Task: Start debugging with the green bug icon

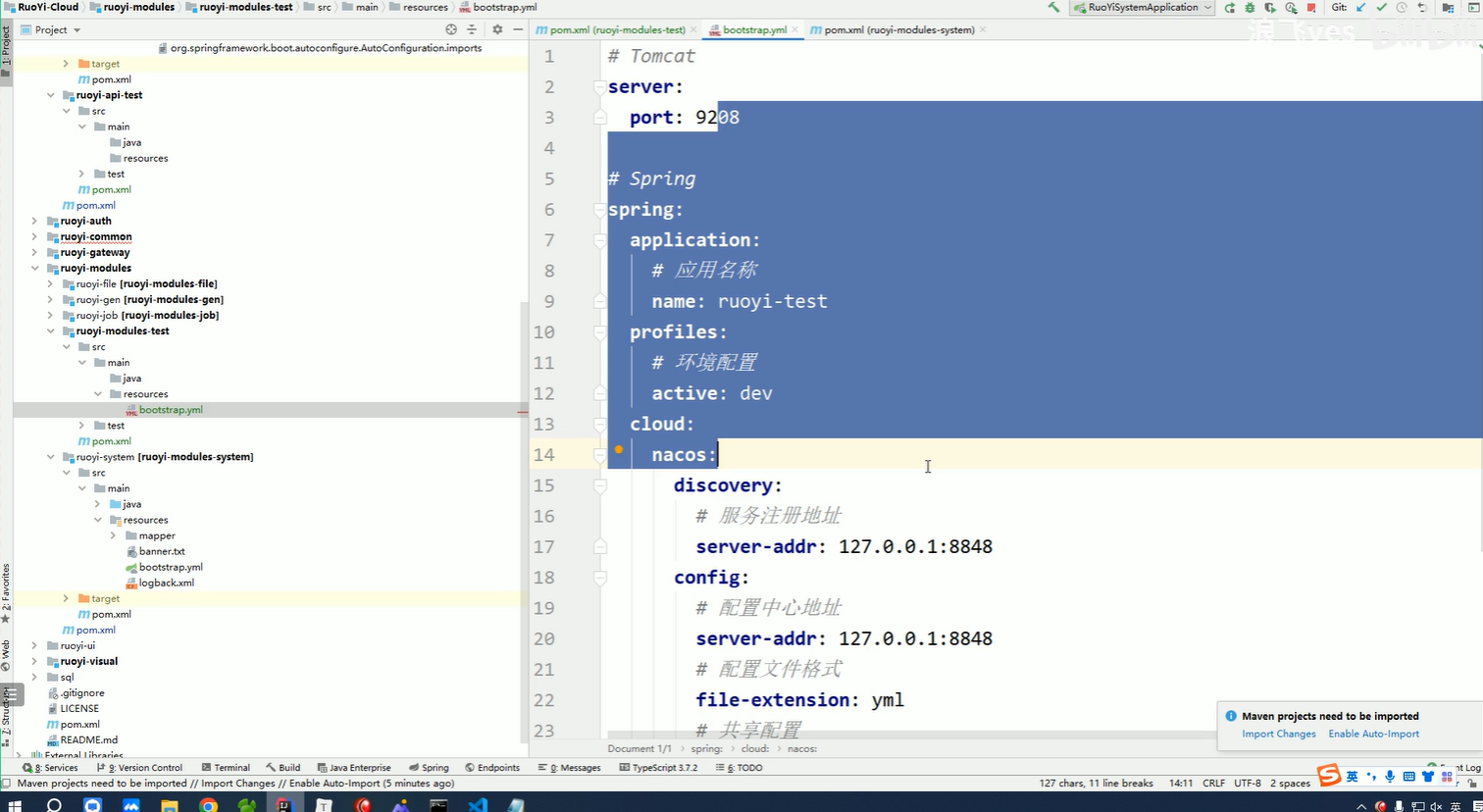Action: coord(1251,7)
